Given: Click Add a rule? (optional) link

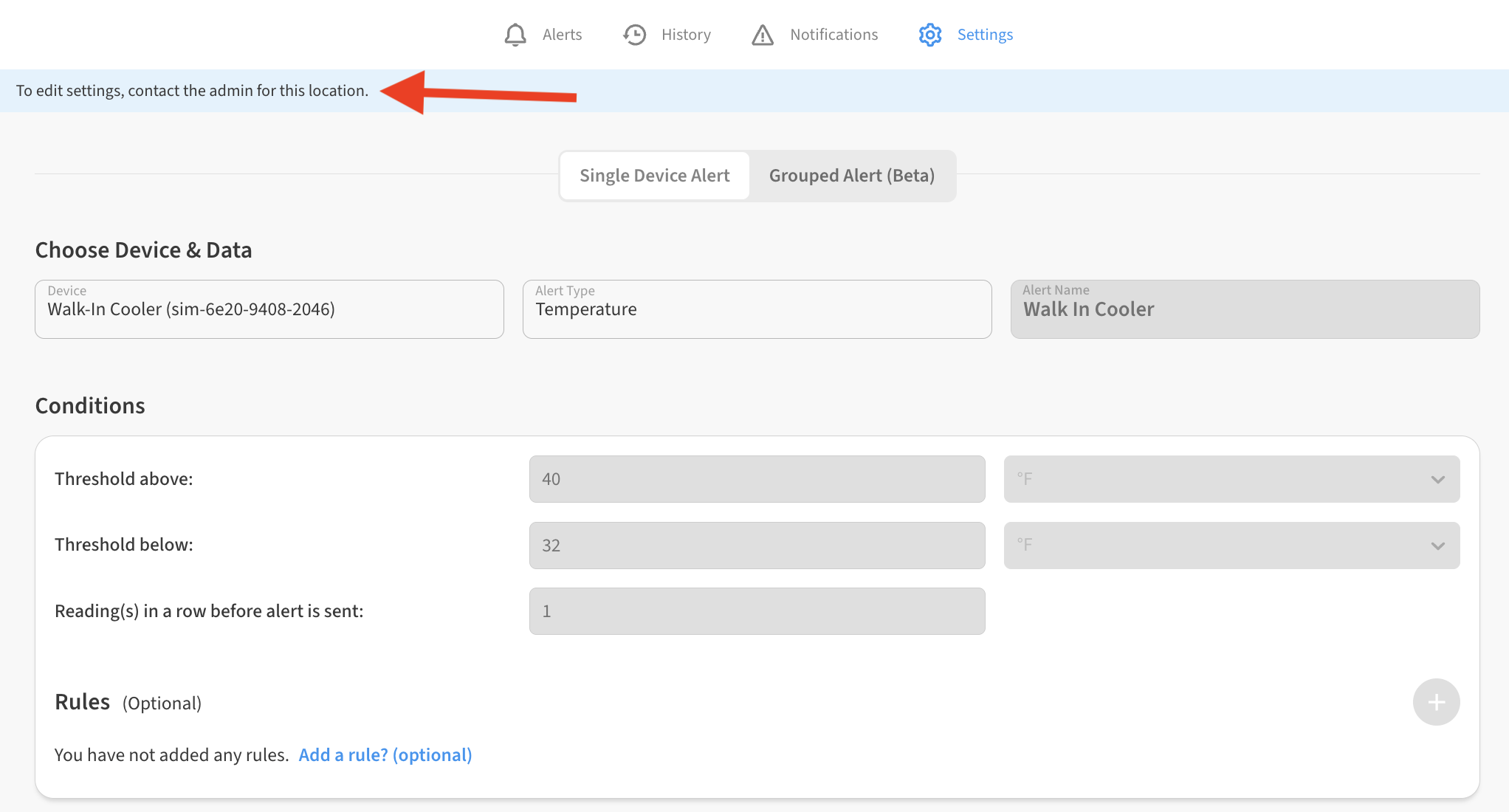Looking at the screenshot, I should [x=385, y=755].
